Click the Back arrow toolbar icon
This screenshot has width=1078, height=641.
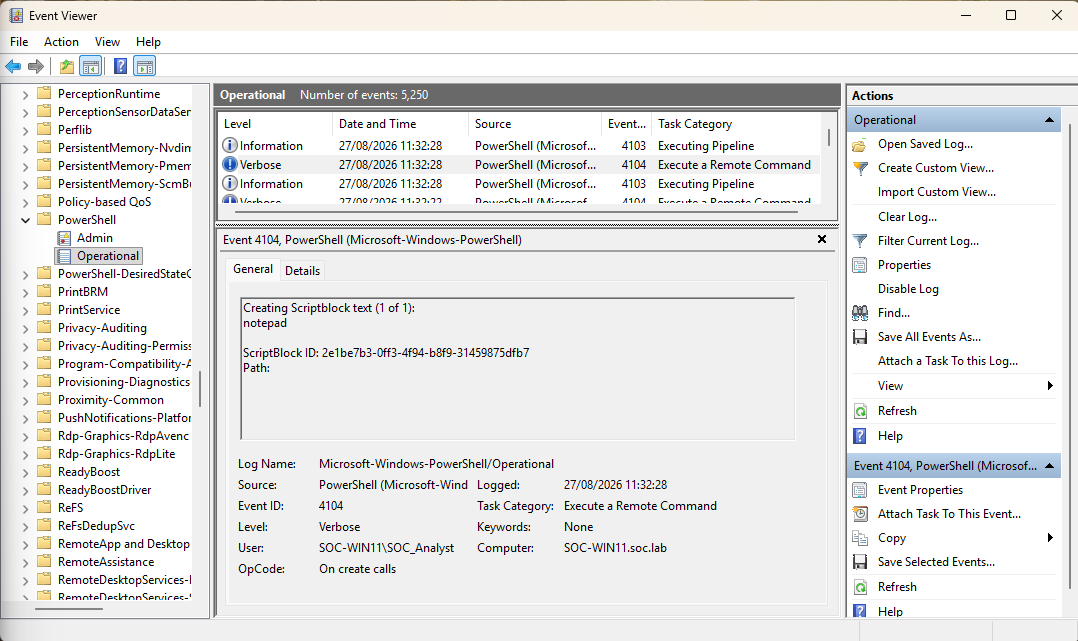[x=13, y=66]
